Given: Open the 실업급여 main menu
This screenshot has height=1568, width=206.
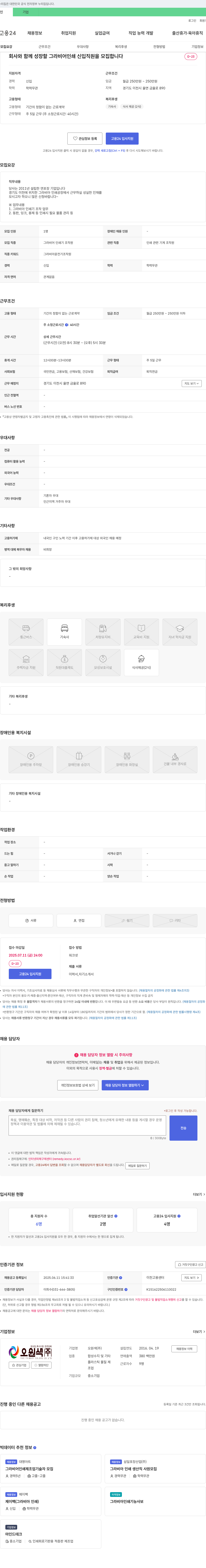Looking at the screenshot, I should (x=102, y=33).
